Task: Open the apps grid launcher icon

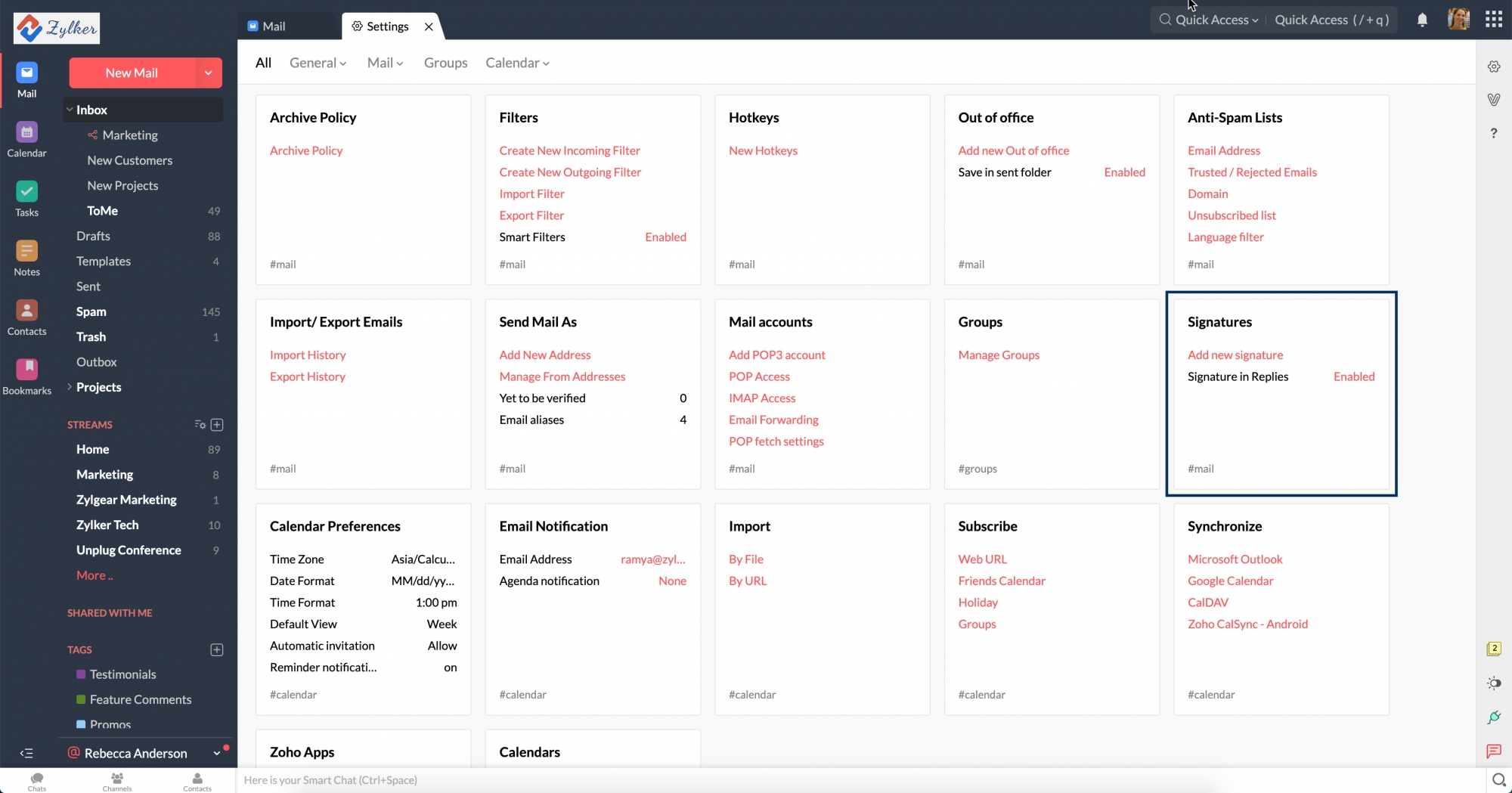Action: pyautogui.click(x=1494, y=20)
